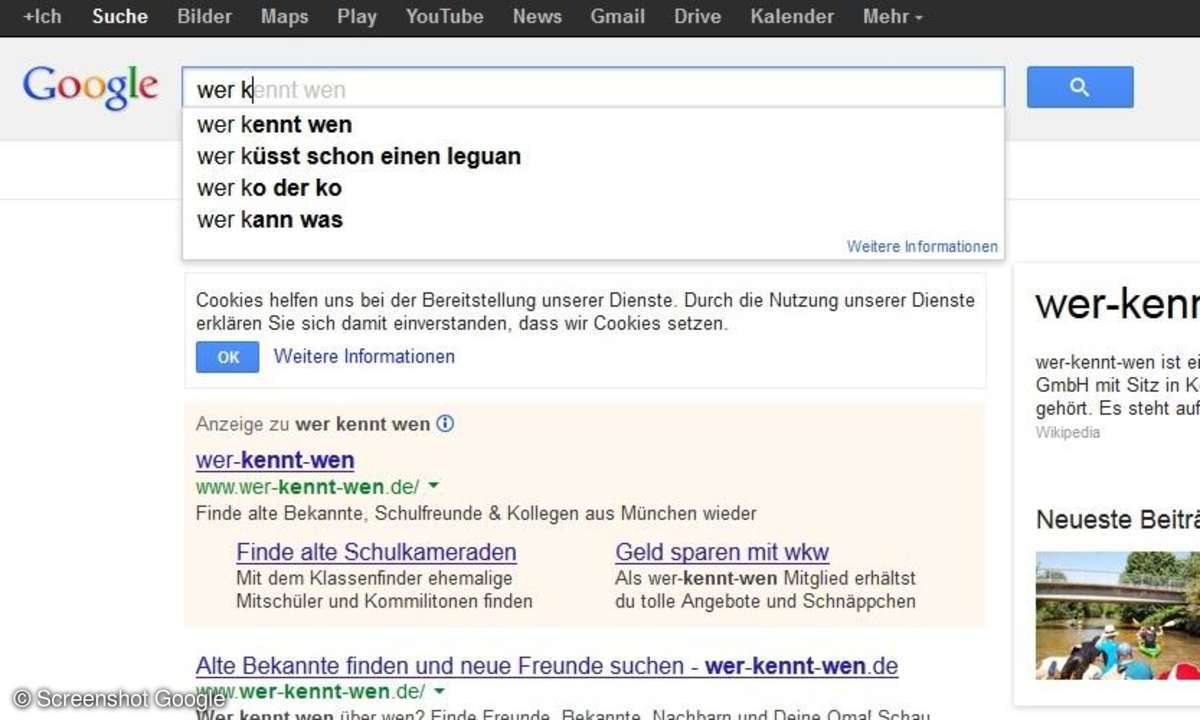The width and height of the screenshot is (1200, 720).
Task: Click the Wikipedia source link in side panel
Action: click(1068, 432)
